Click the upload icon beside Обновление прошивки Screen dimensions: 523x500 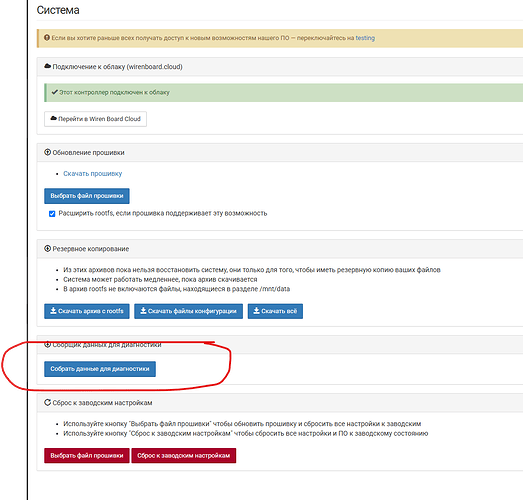coord(47,152)
